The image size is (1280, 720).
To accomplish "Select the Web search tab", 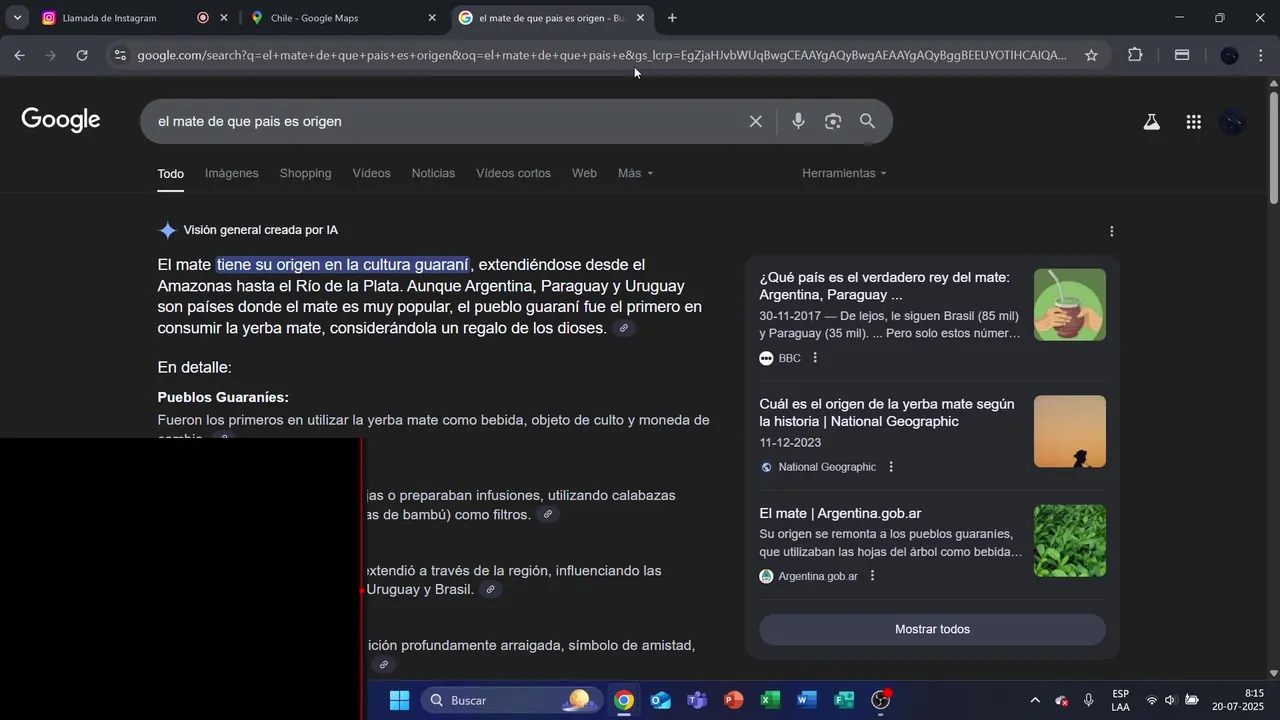I will 584,173.
